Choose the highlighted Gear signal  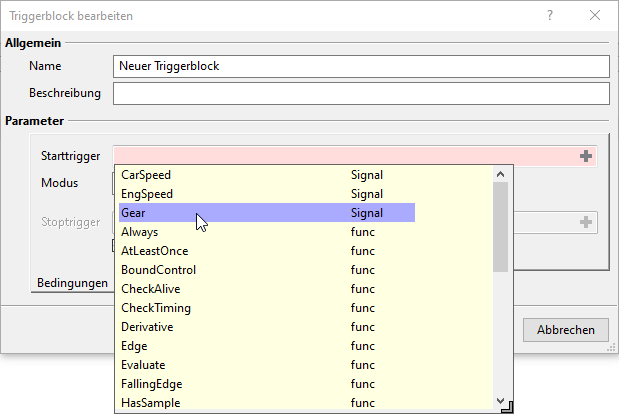pos(267,213)
